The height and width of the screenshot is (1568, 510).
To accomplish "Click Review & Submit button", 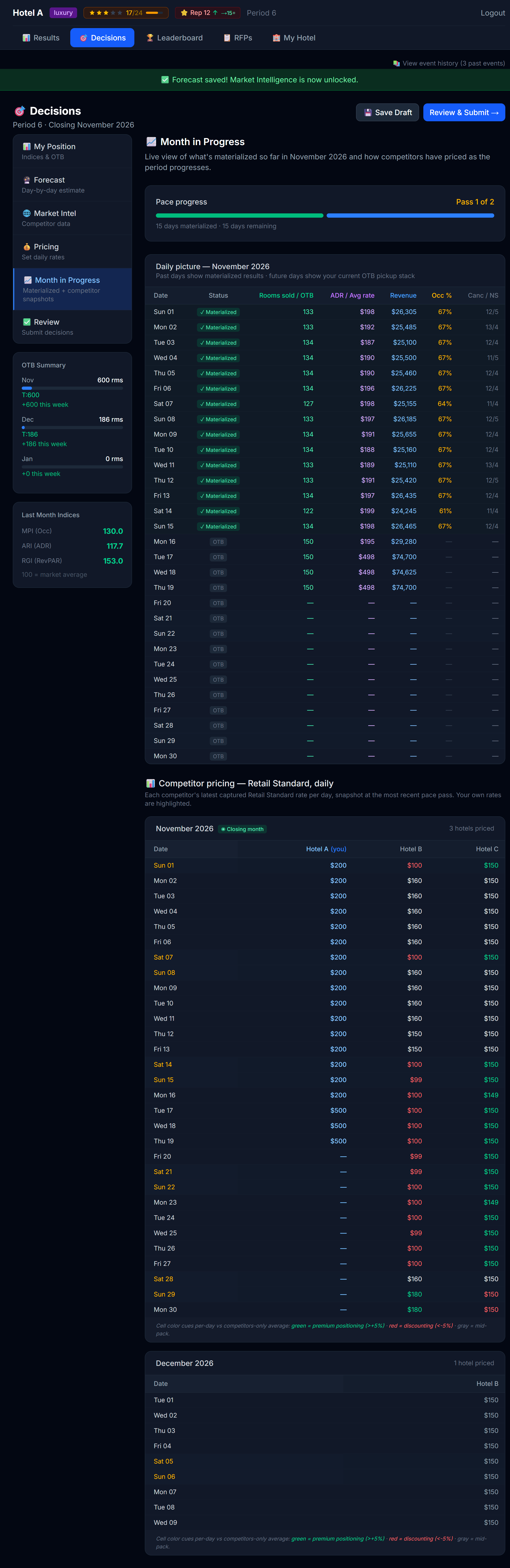I will (x=464, y=113).
